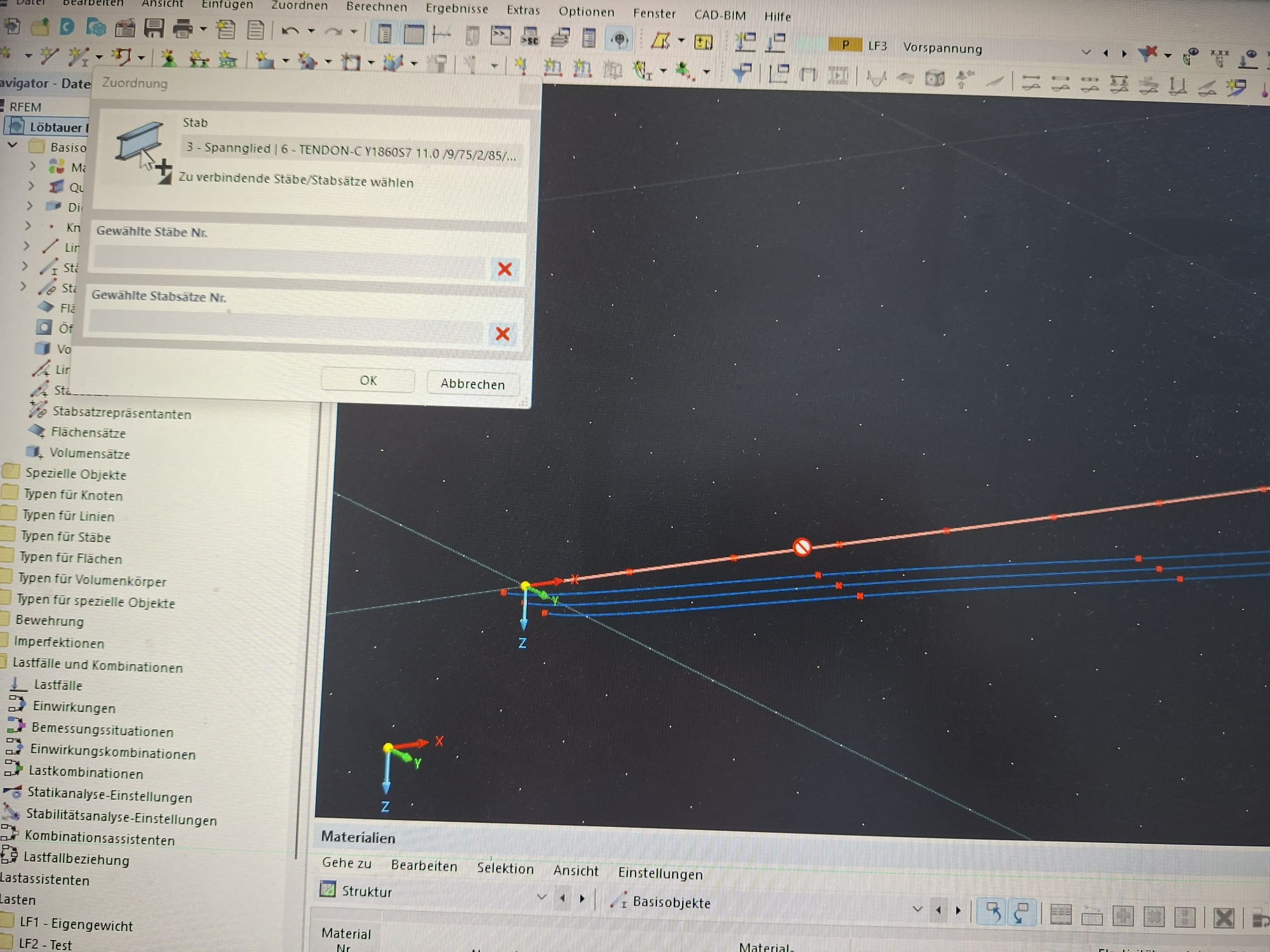Open the script console icon
Viewport: 1270px width, 952px height.
click(500, 36)
